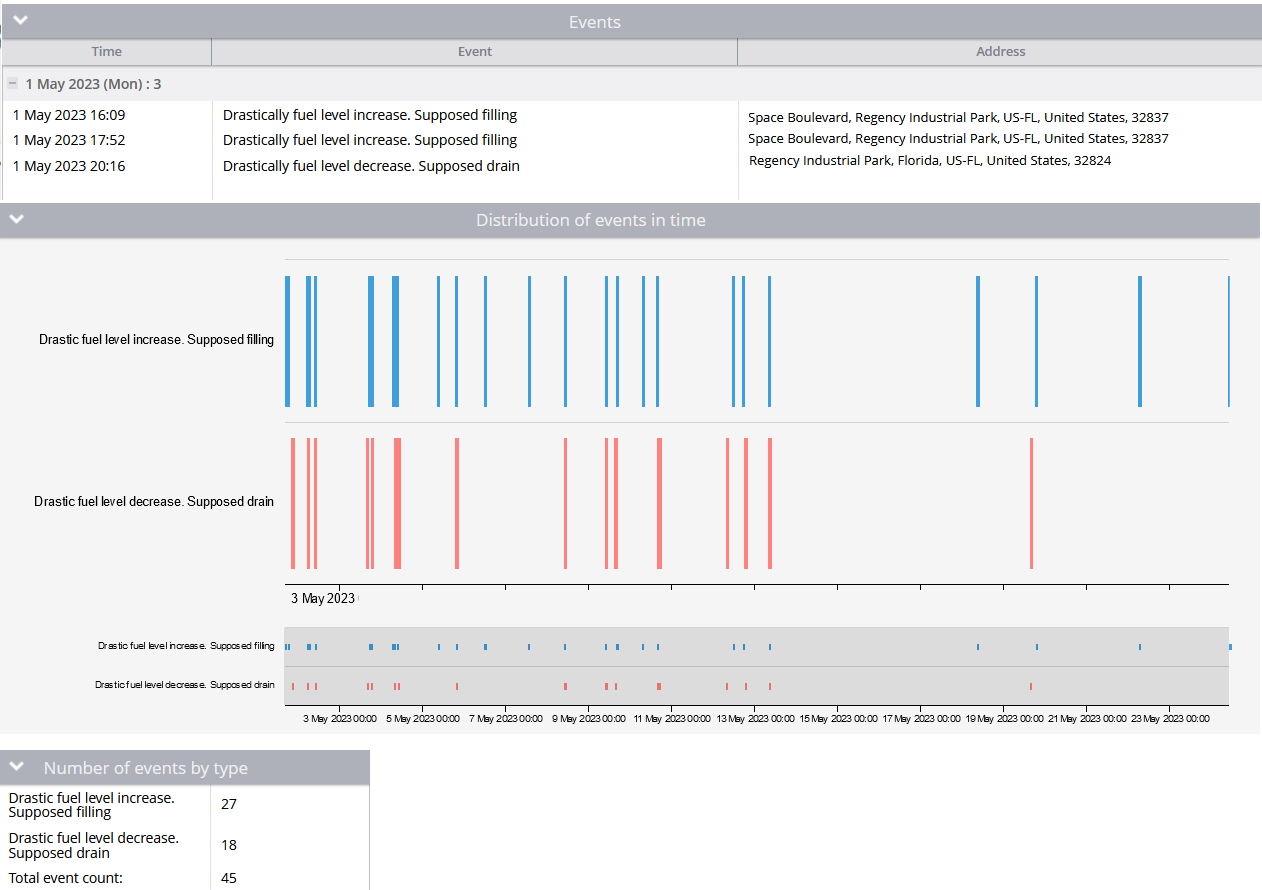Select the total event count value 45
1262x890 pixels.
(x=229, y=878)
